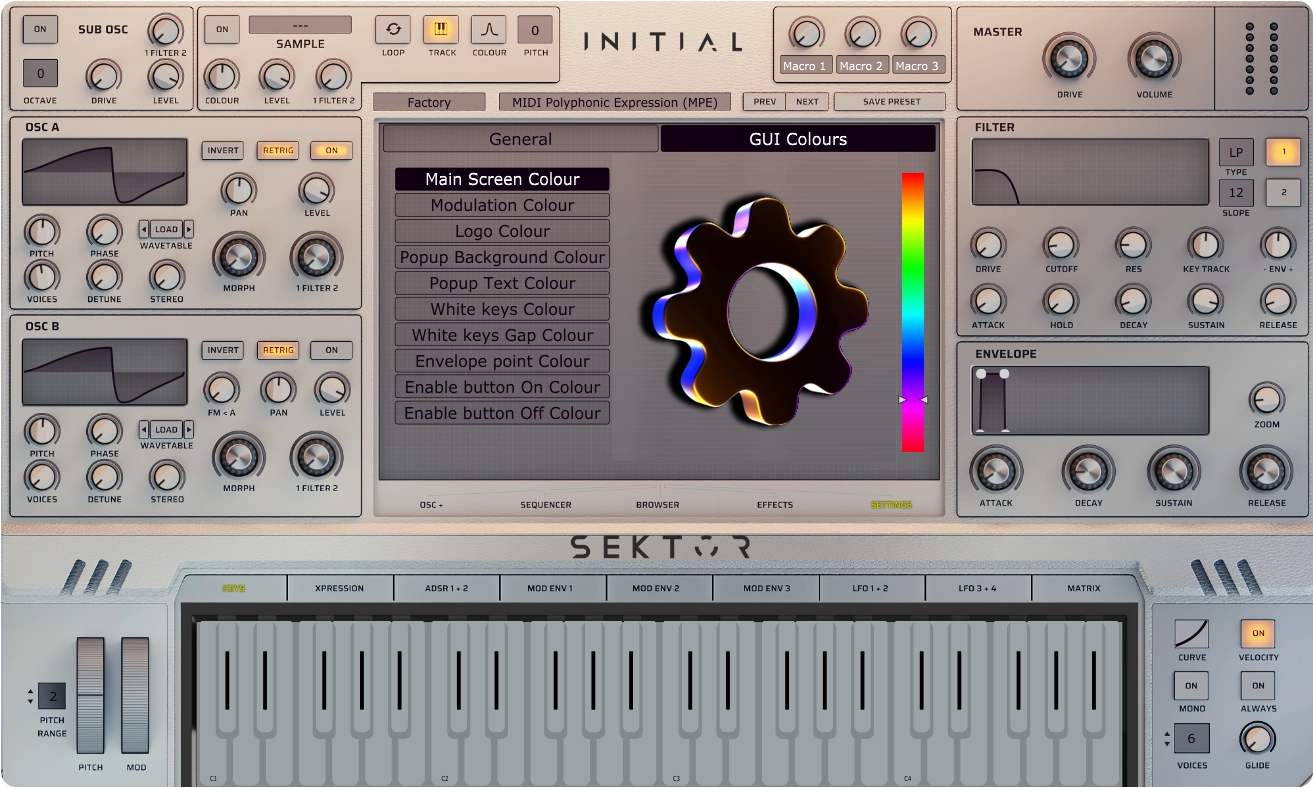
Task: Click the Envelope Attack knob
Action: click(x=996, y=471)
